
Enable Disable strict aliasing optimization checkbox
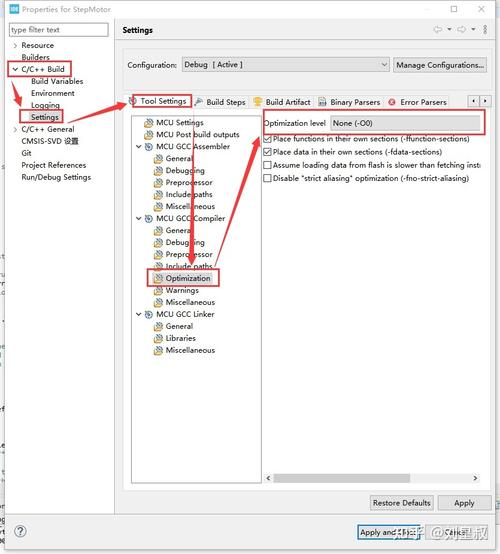tap(267, 178)
